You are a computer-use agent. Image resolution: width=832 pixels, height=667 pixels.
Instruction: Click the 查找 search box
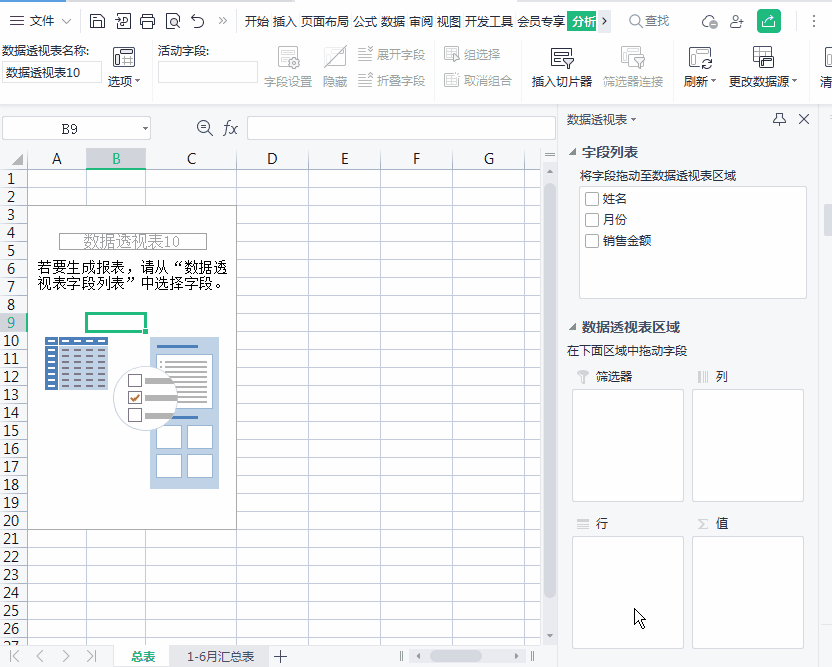coord(649,21)
